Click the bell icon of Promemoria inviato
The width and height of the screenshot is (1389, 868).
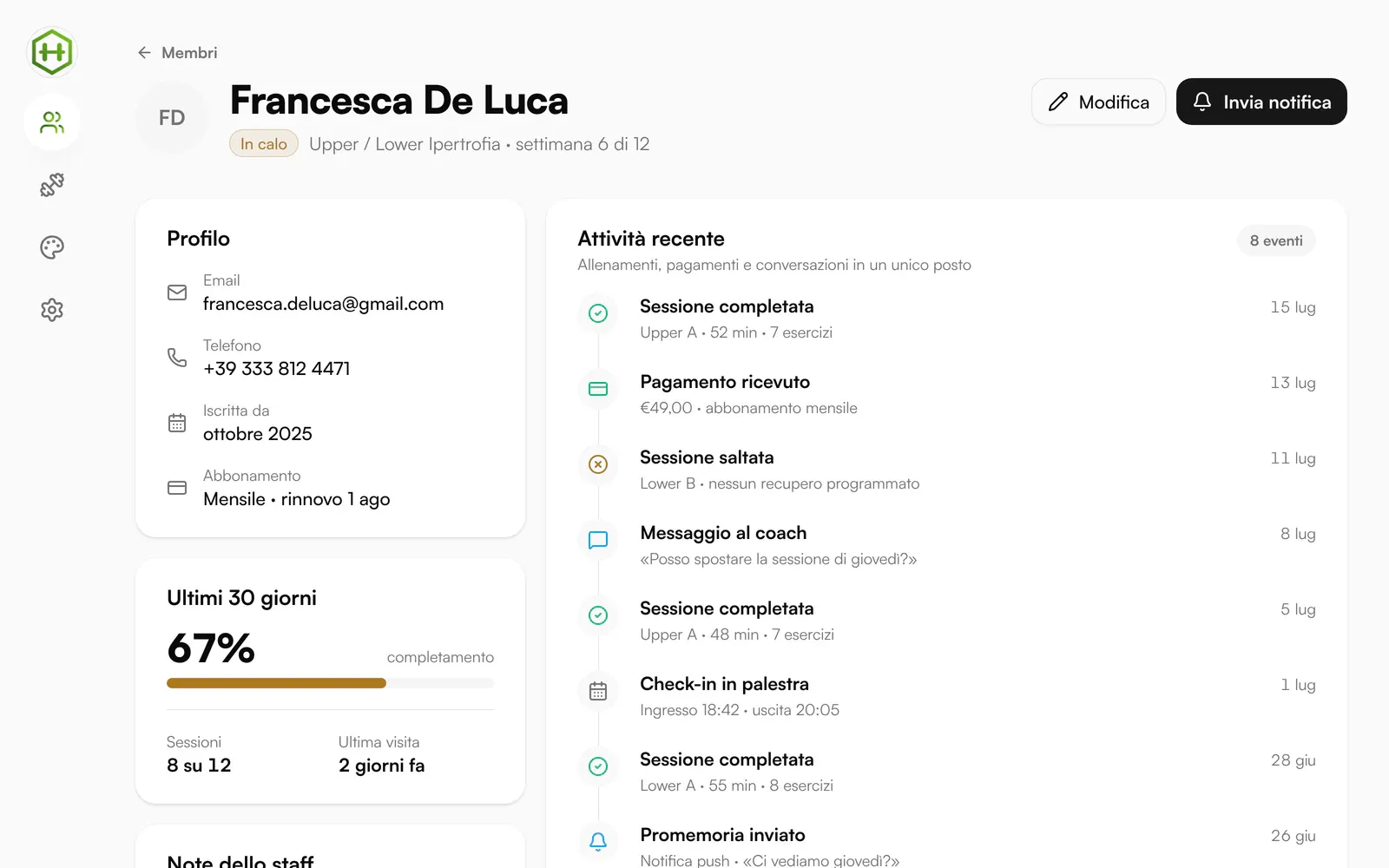(598, 842)
